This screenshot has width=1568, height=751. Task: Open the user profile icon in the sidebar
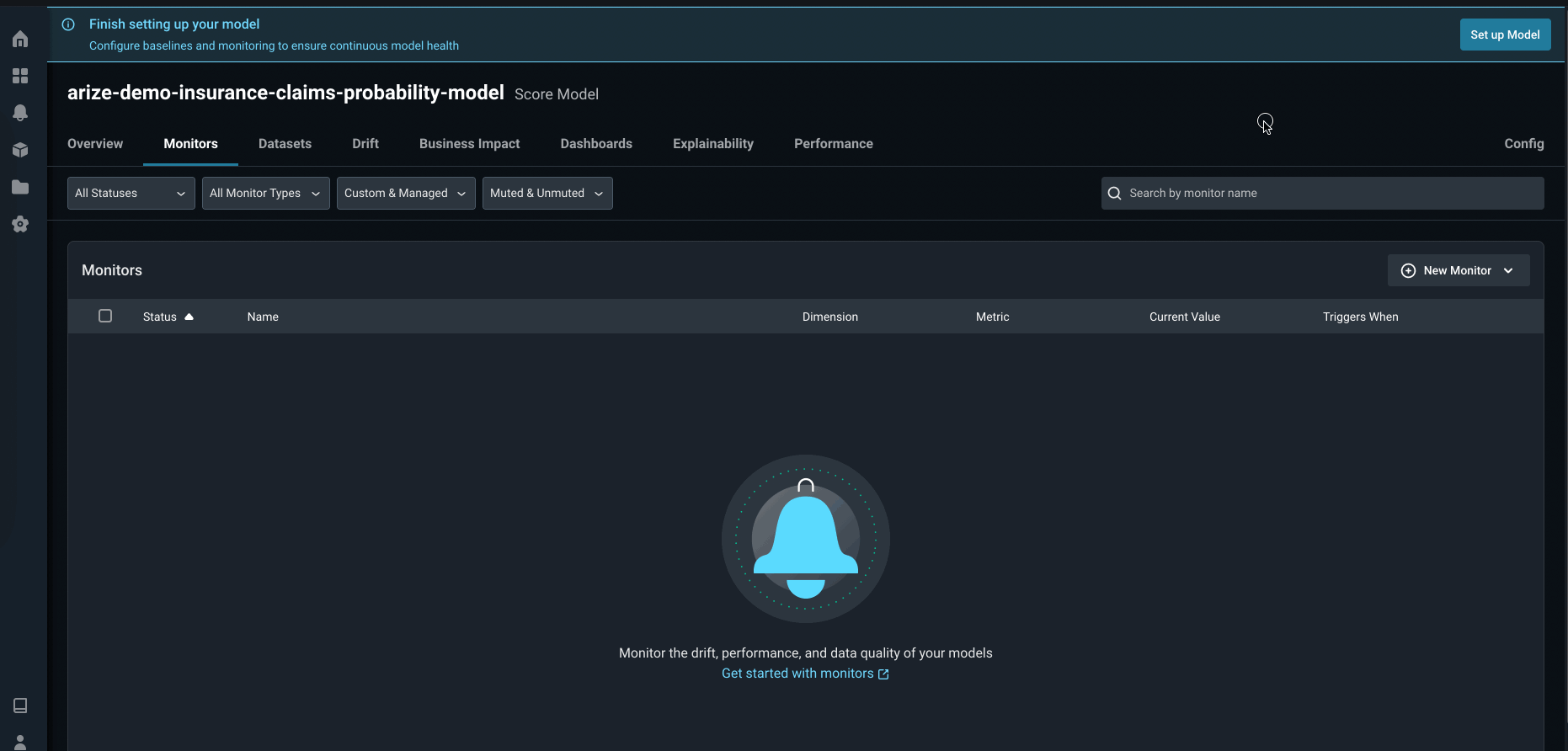[x=20, y=743]
